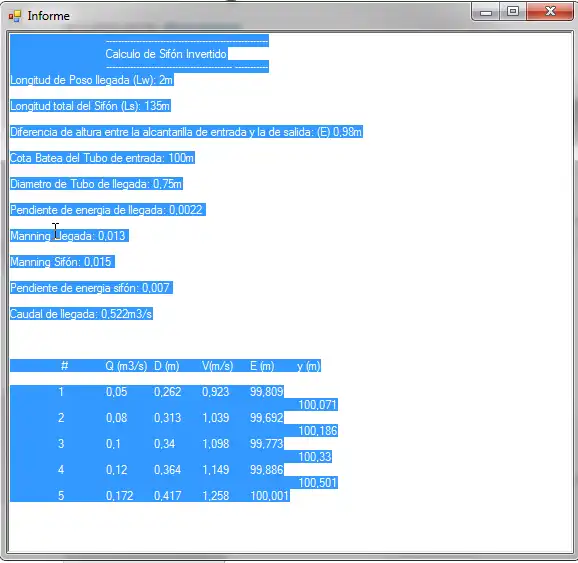Click y value 100,501
Image resolution: width=578 pixels, height=563 pixels.
pos(318,483)
